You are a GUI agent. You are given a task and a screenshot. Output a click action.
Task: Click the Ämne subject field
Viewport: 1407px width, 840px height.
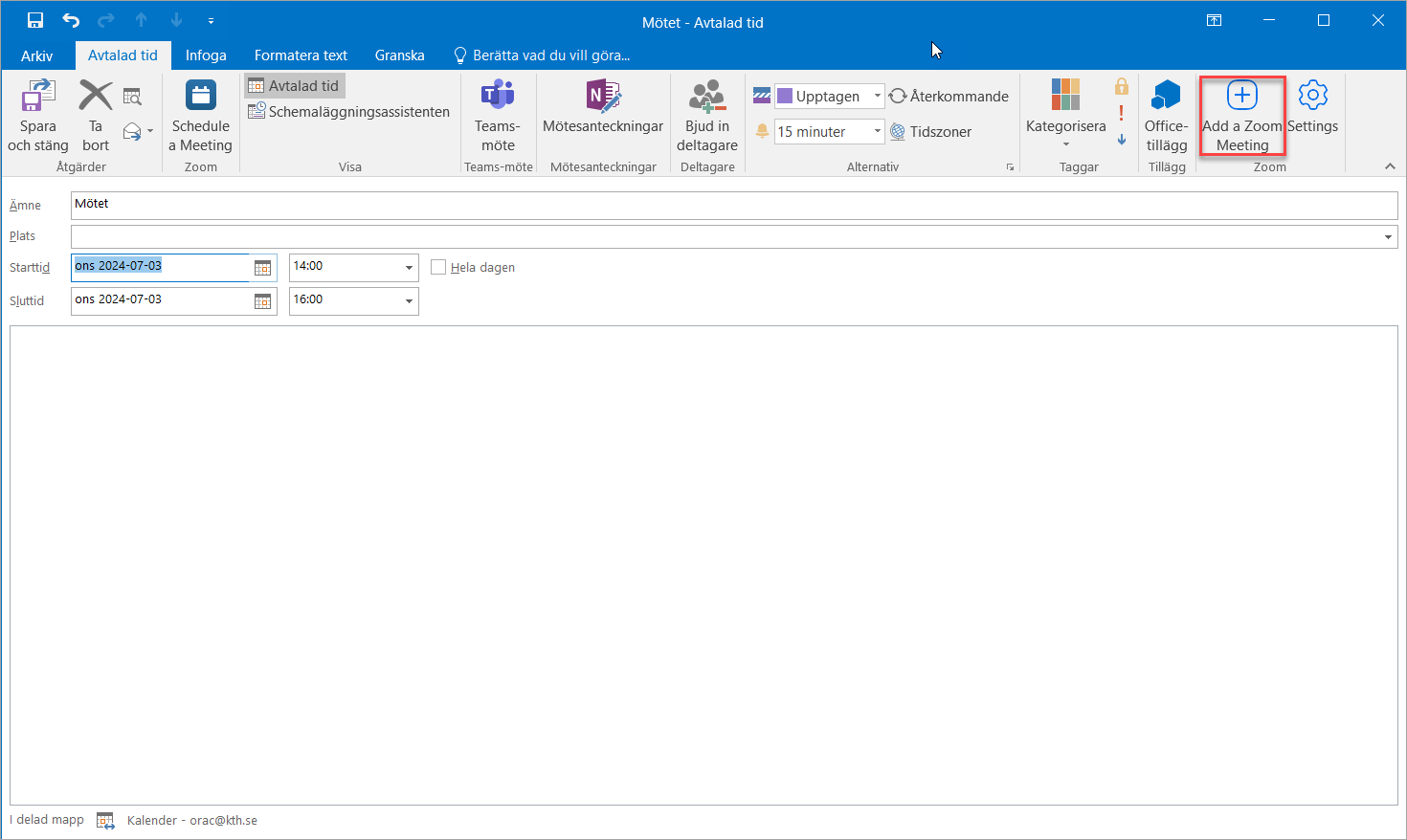[x=733, y=205]
